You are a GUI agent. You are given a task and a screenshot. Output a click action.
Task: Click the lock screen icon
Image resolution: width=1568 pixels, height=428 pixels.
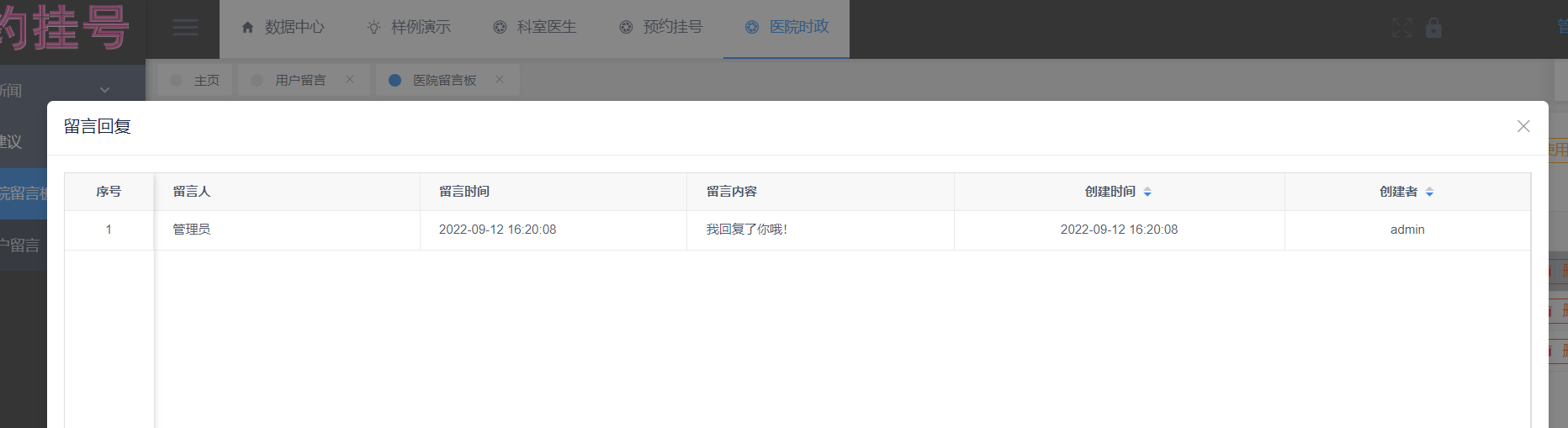[x=1433, y=28]
